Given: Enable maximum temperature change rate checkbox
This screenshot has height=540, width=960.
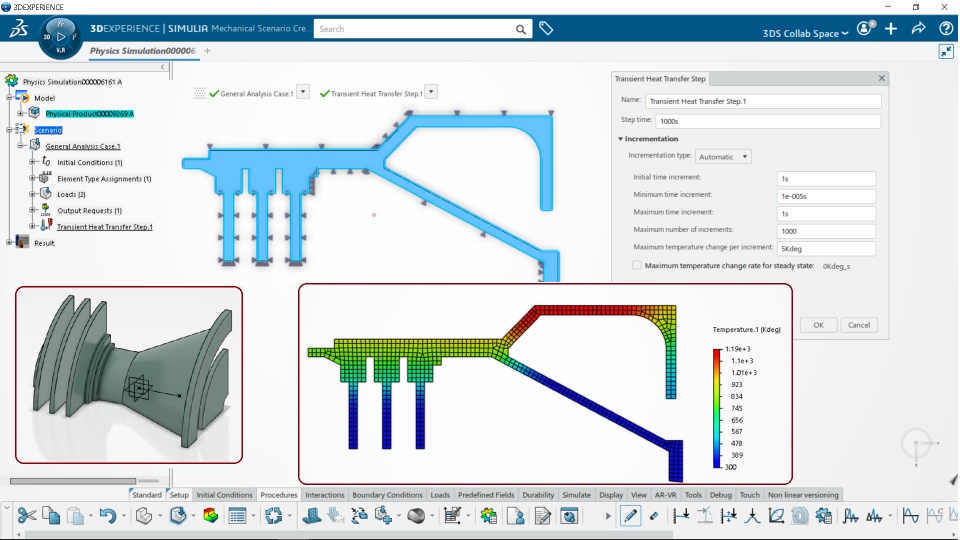Looking at the screenshot, I should (637, 266).
